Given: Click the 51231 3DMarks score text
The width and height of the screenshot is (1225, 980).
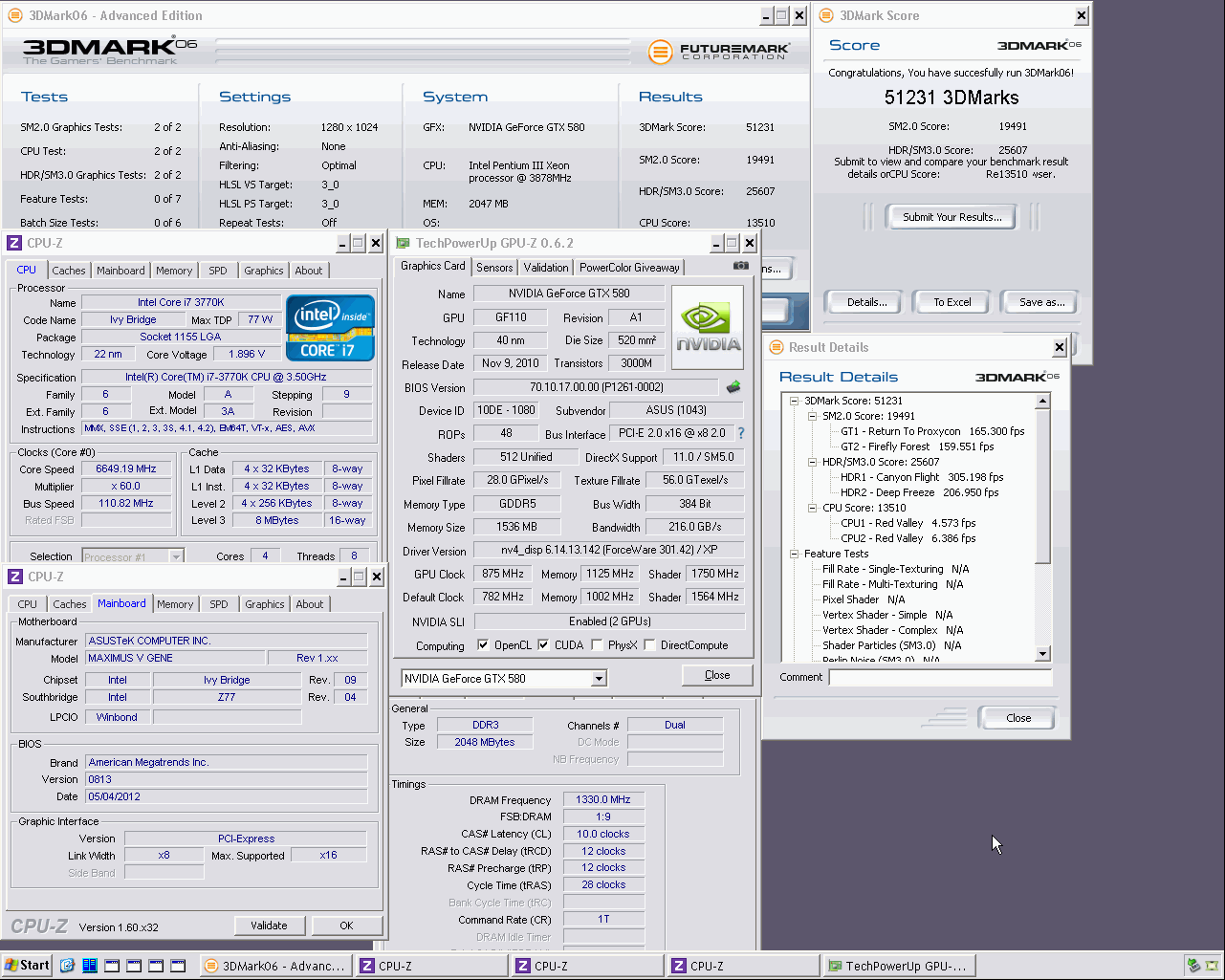Looking at the screenshot, I should coord(952,98).
